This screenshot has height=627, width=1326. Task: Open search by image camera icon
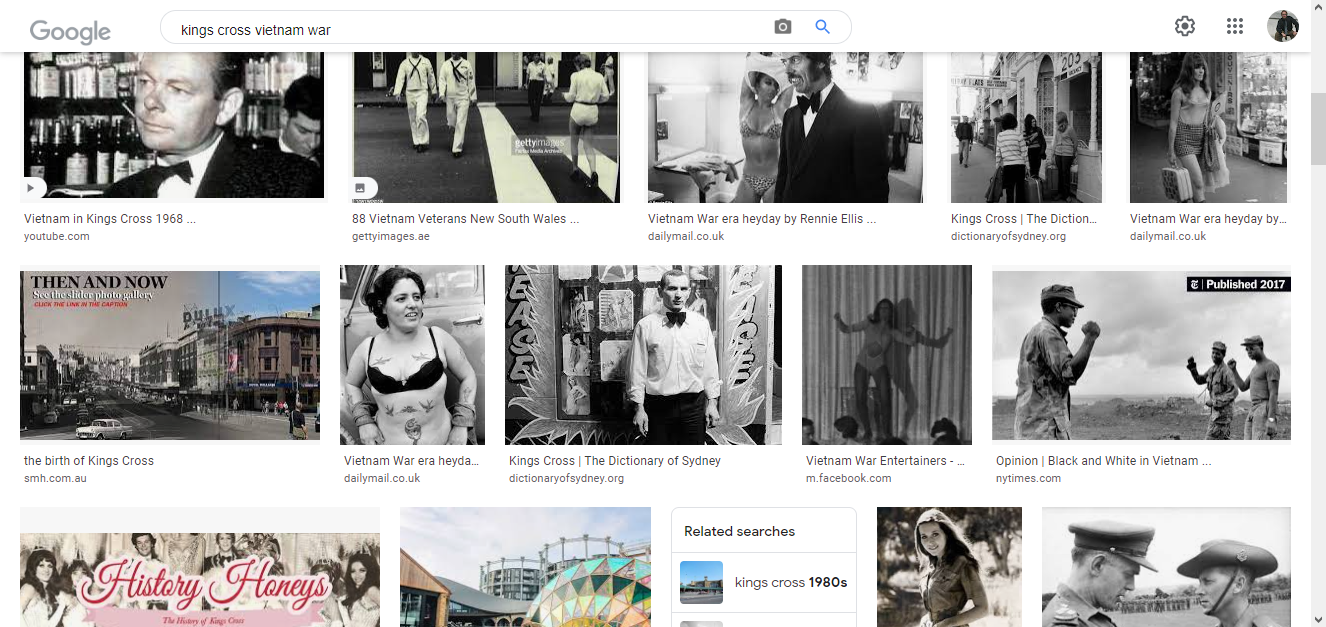point(782,27)
